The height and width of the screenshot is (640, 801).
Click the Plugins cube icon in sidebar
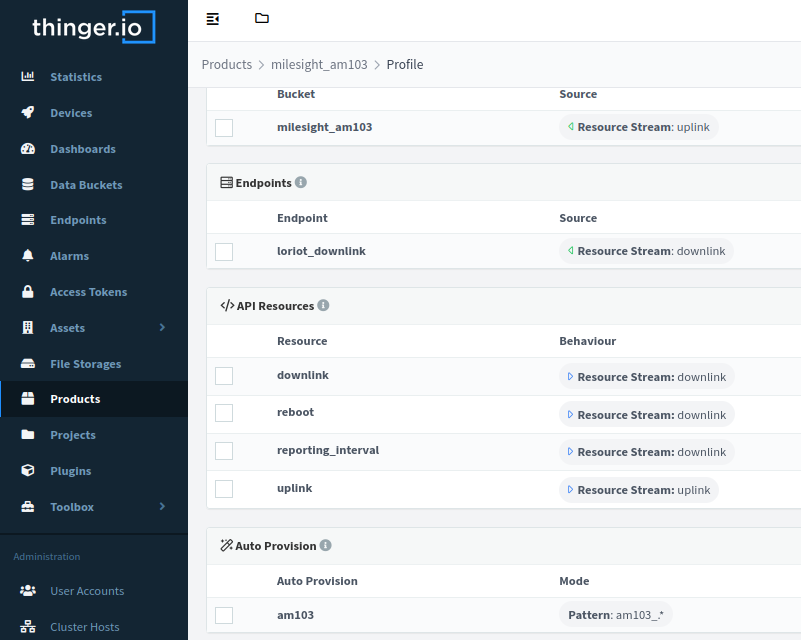(x=29, y=471)
